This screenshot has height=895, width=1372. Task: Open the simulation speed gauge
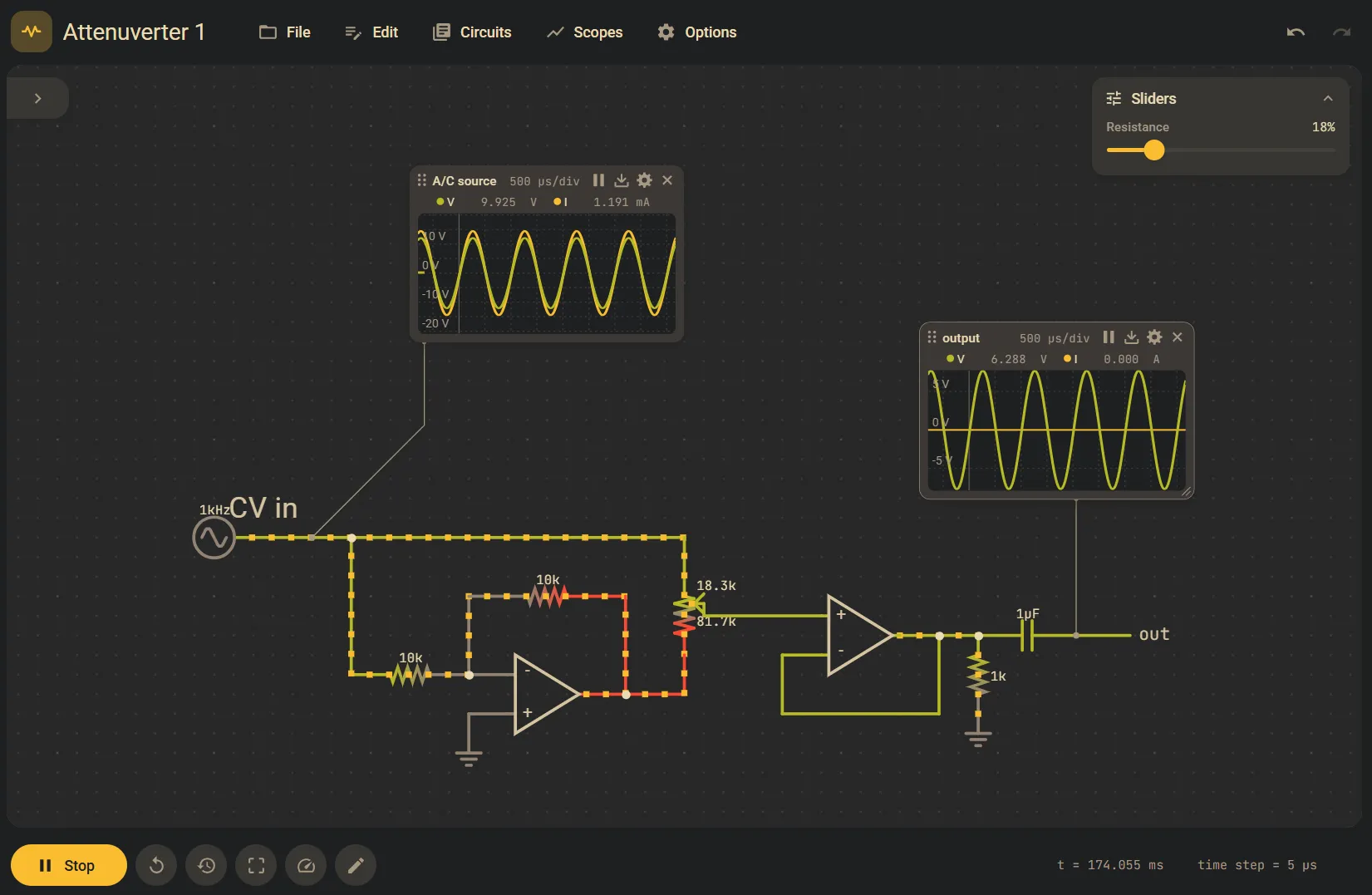(x=306, y=866)
